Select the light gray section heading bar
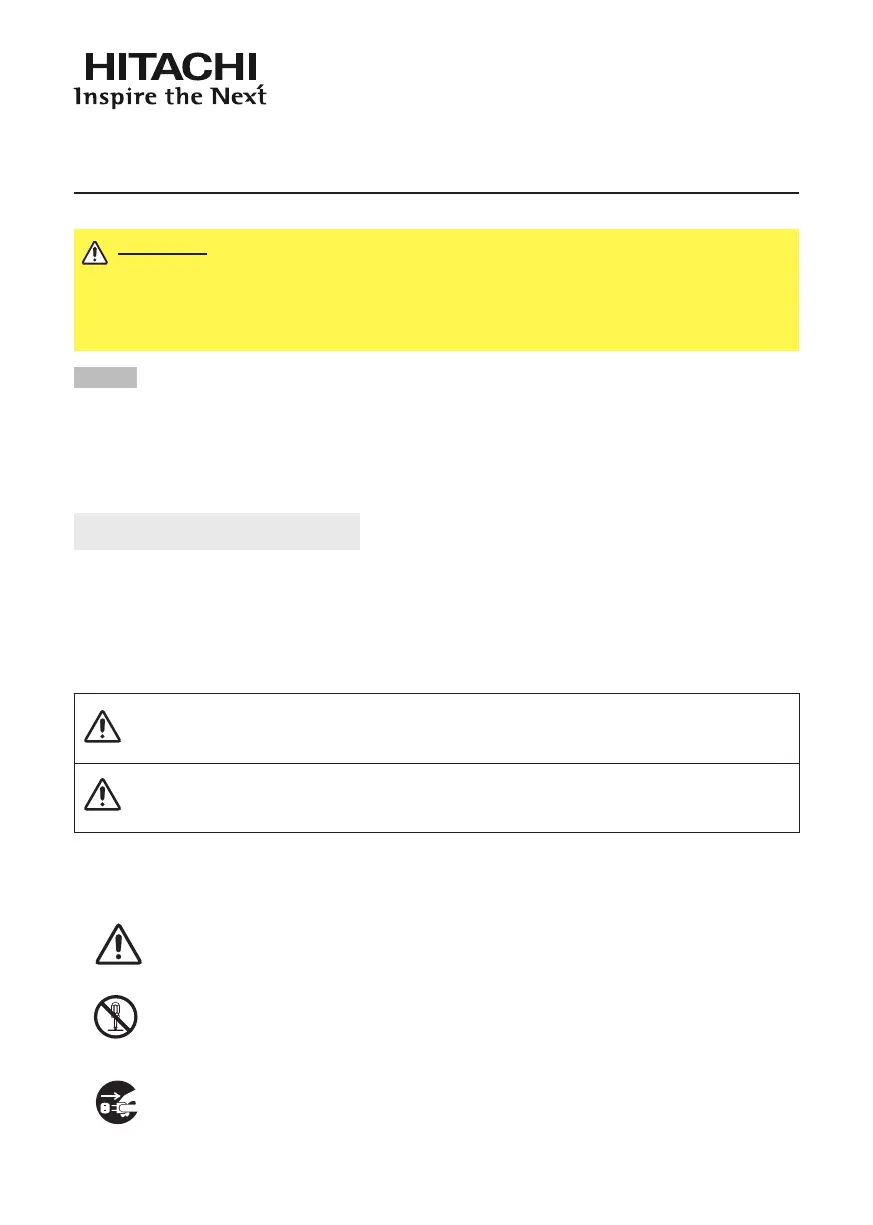Screen dimensions: 873x1225 [217, 531]
